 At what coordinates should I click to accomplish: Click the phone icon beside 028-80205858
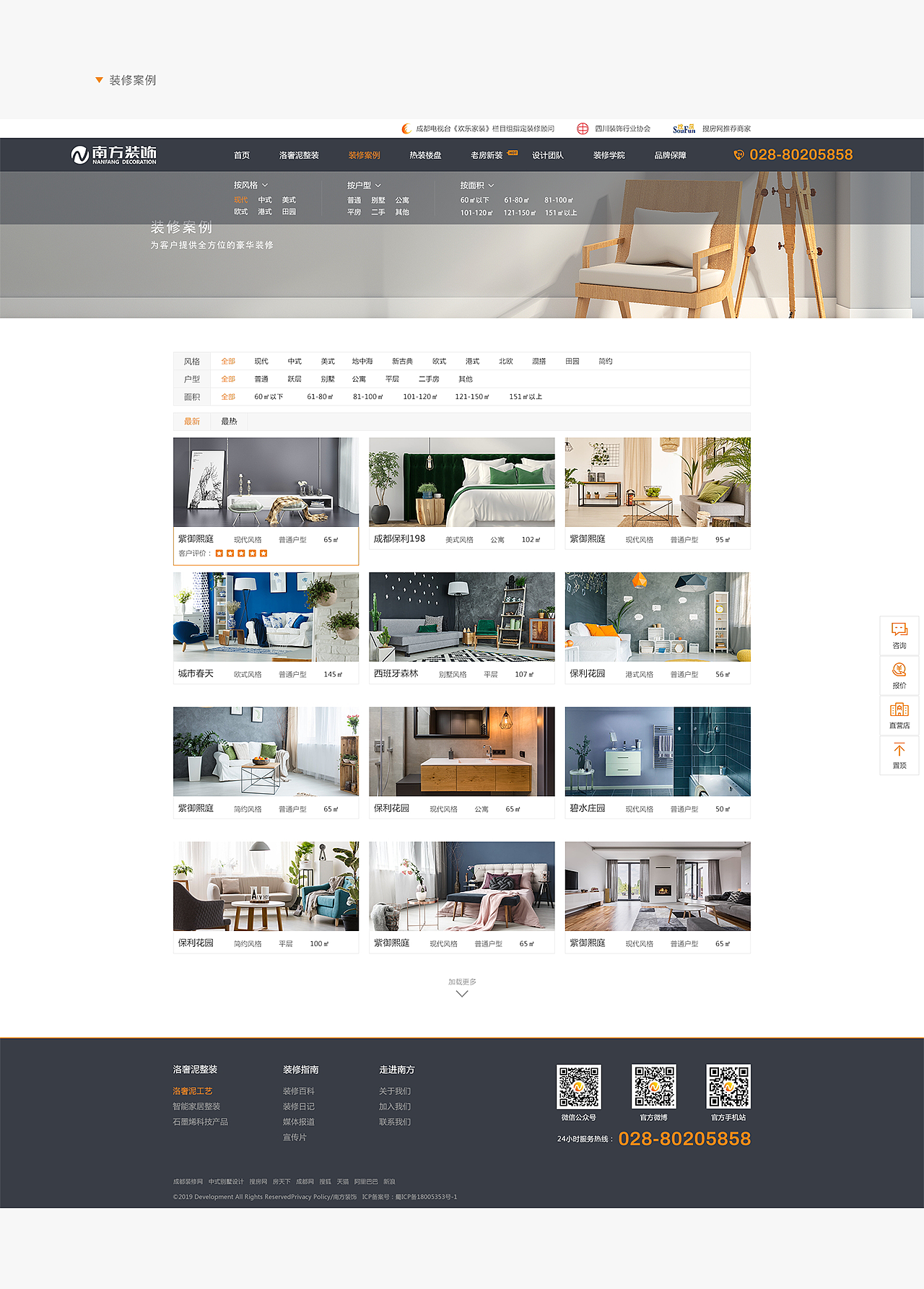click(738, 154)
